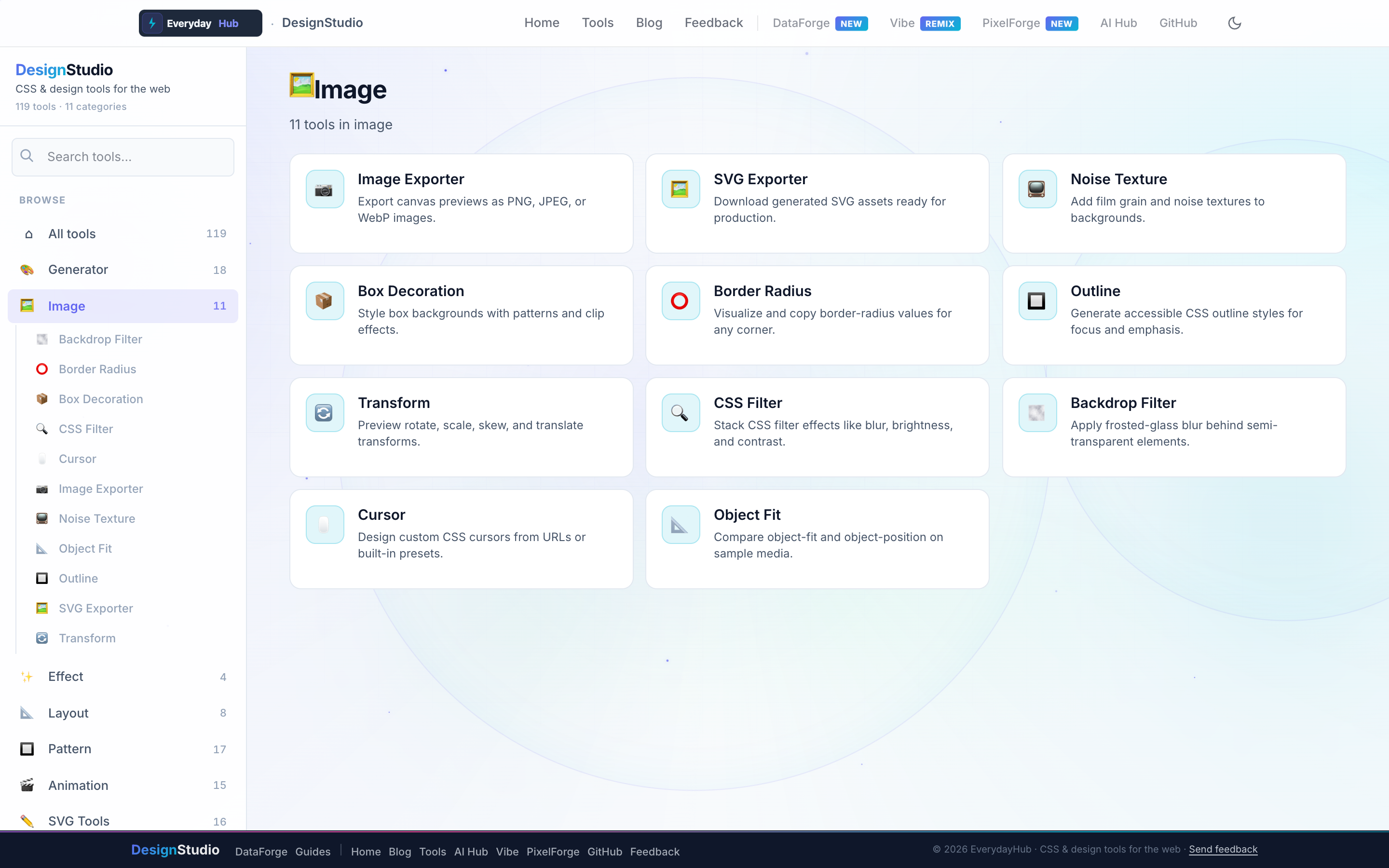Click the picture frame icon in the Image heading
This screenshot has height=868, width=1389.
[301, 85]
